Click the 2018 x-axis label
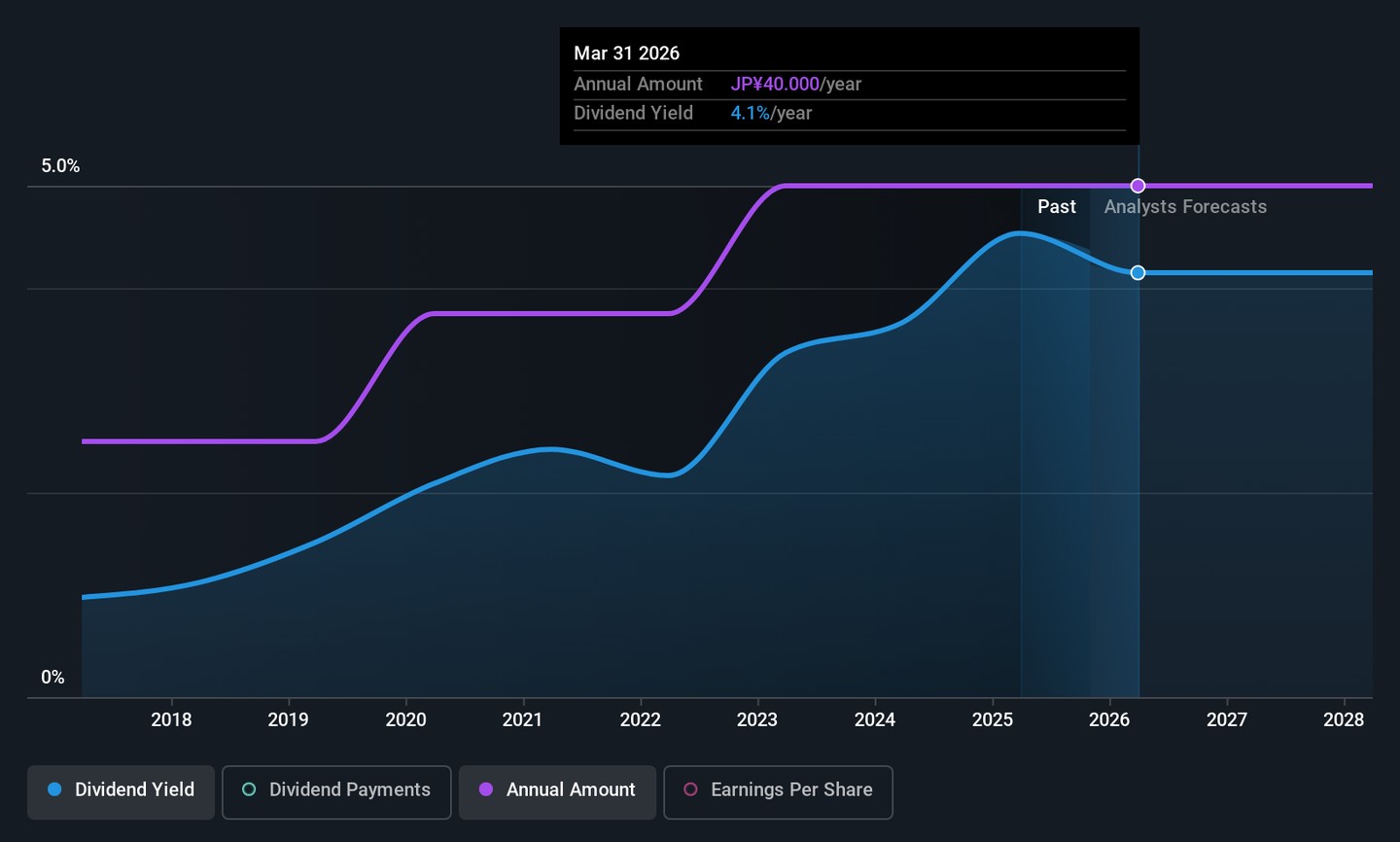Image resolution: width=1400 pixels, height=842 pixels. pyautogui.click(x=171, y=719)
